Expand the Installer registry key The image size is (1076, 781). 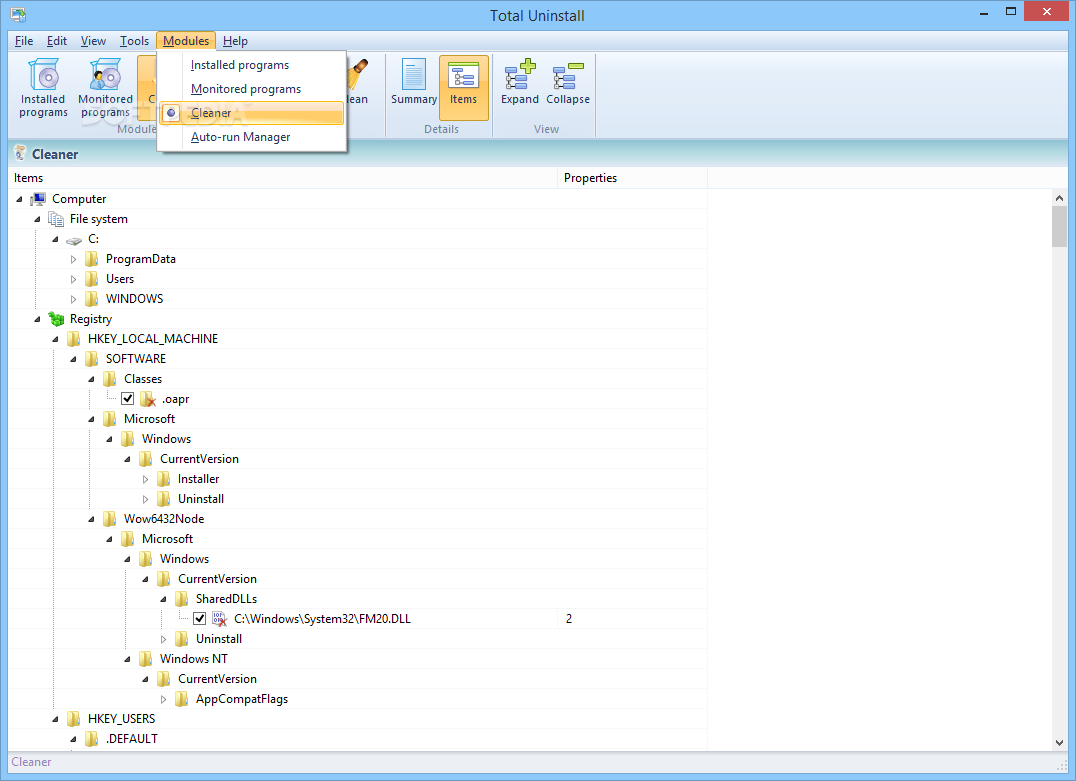(x=145, y=479)
